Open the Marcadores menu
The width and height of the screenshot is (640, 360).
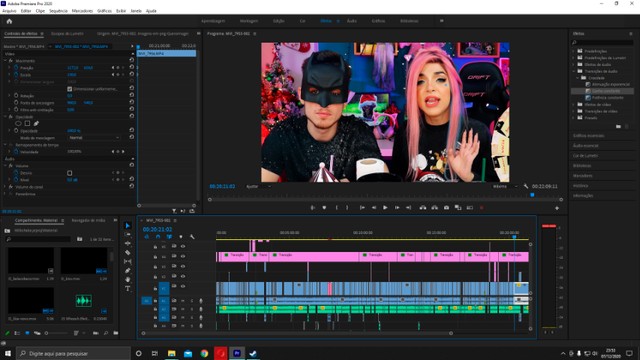tap(82, 11)
